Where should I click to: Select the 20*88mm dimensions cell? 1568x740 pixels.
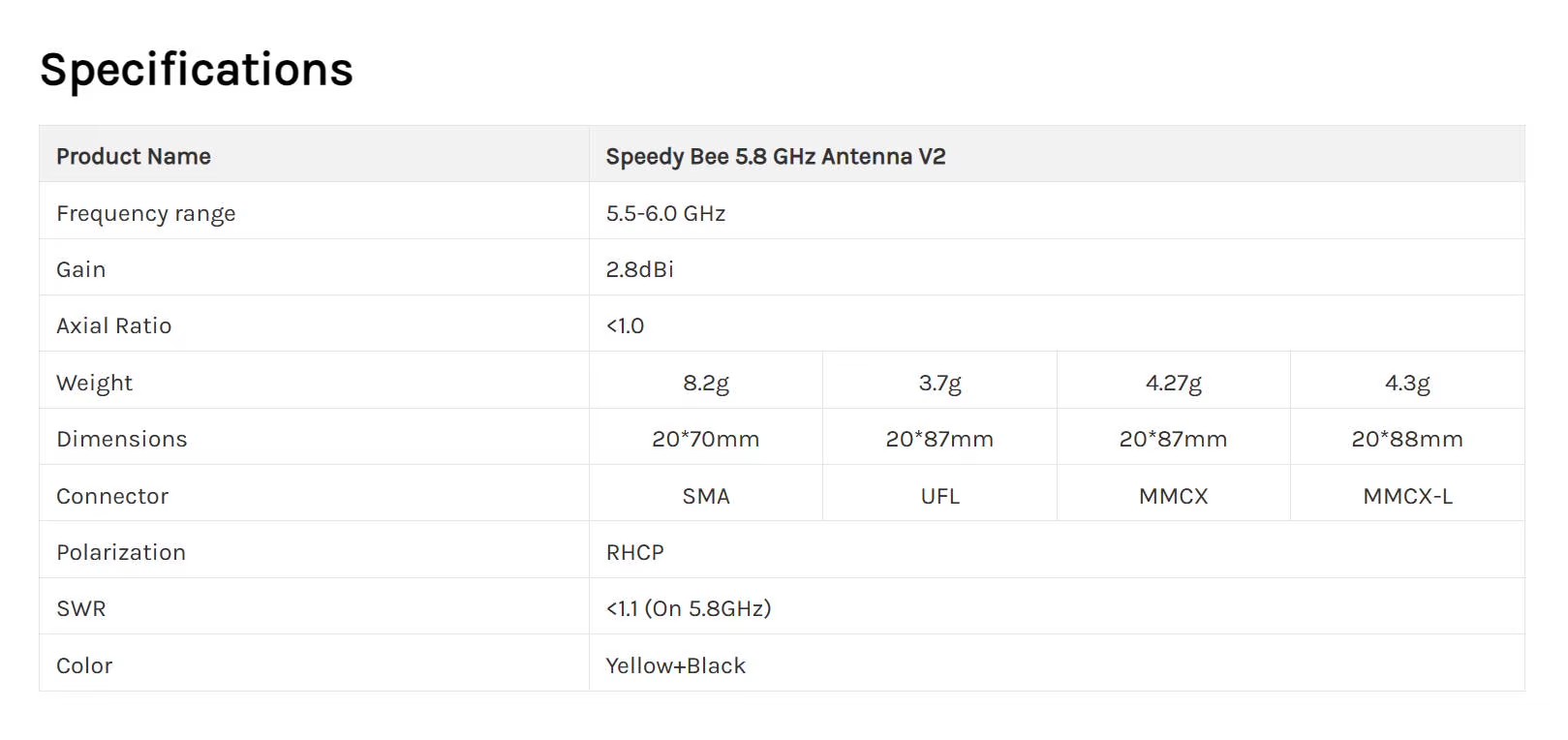(1407, 439)
